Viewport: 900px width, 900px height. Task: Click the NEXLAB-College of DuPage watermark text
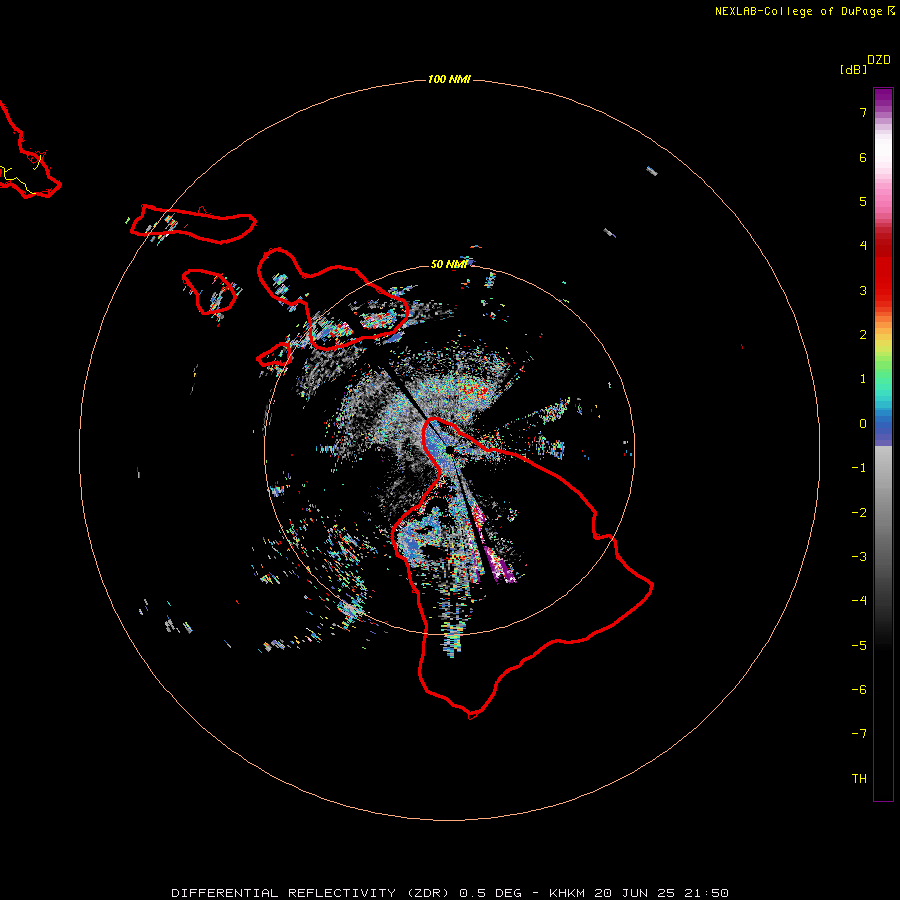tap(805, 11)
